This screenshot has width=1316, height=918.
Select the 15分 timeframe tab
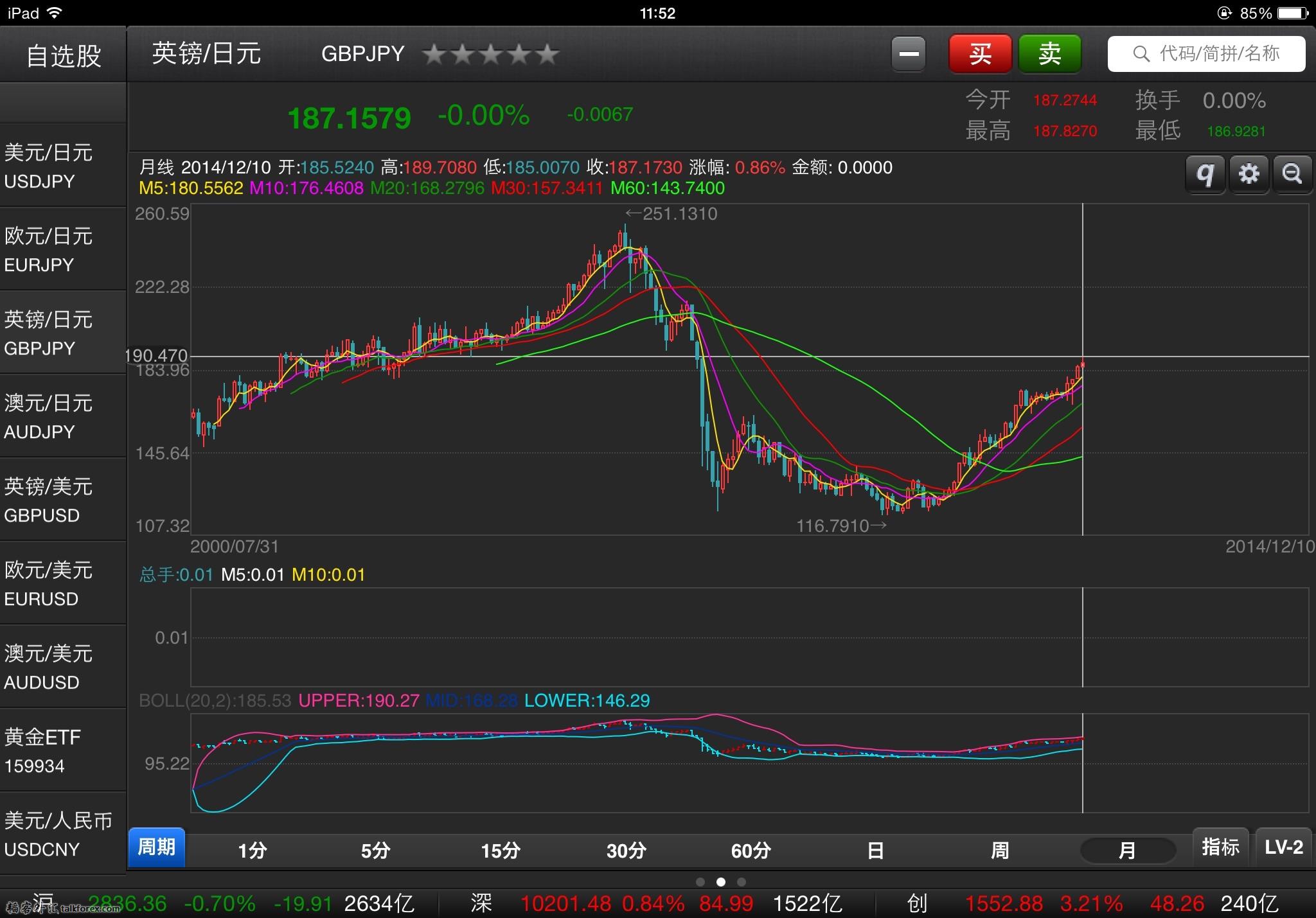coord(501,851)
